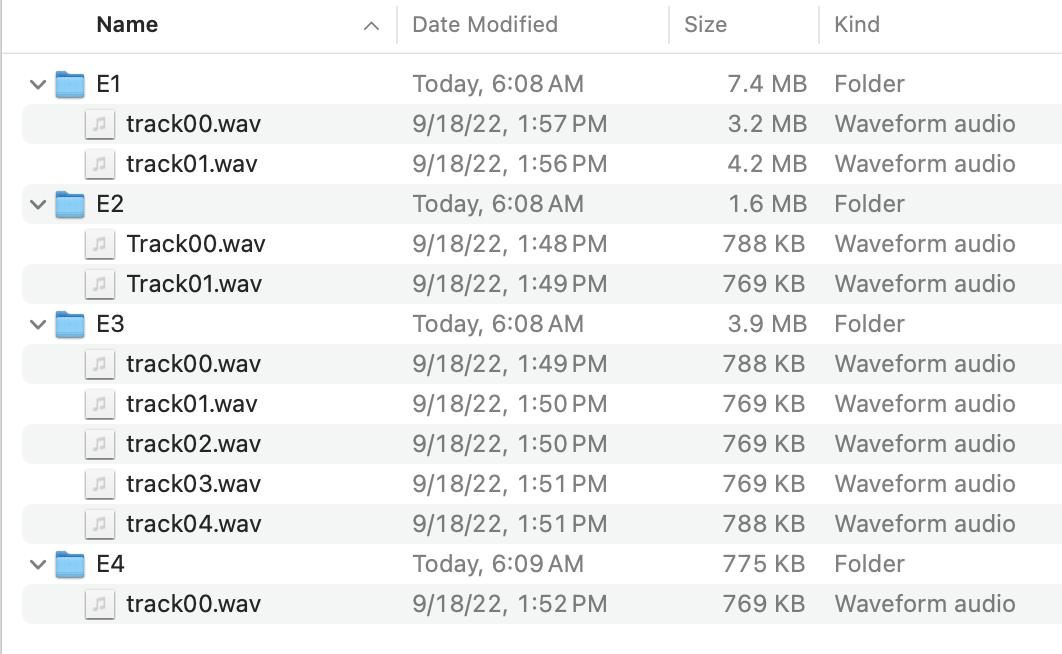Click audio file icon for track03.wav
The width and height of the screenshot is (1062, 654).
click(99, 484)
